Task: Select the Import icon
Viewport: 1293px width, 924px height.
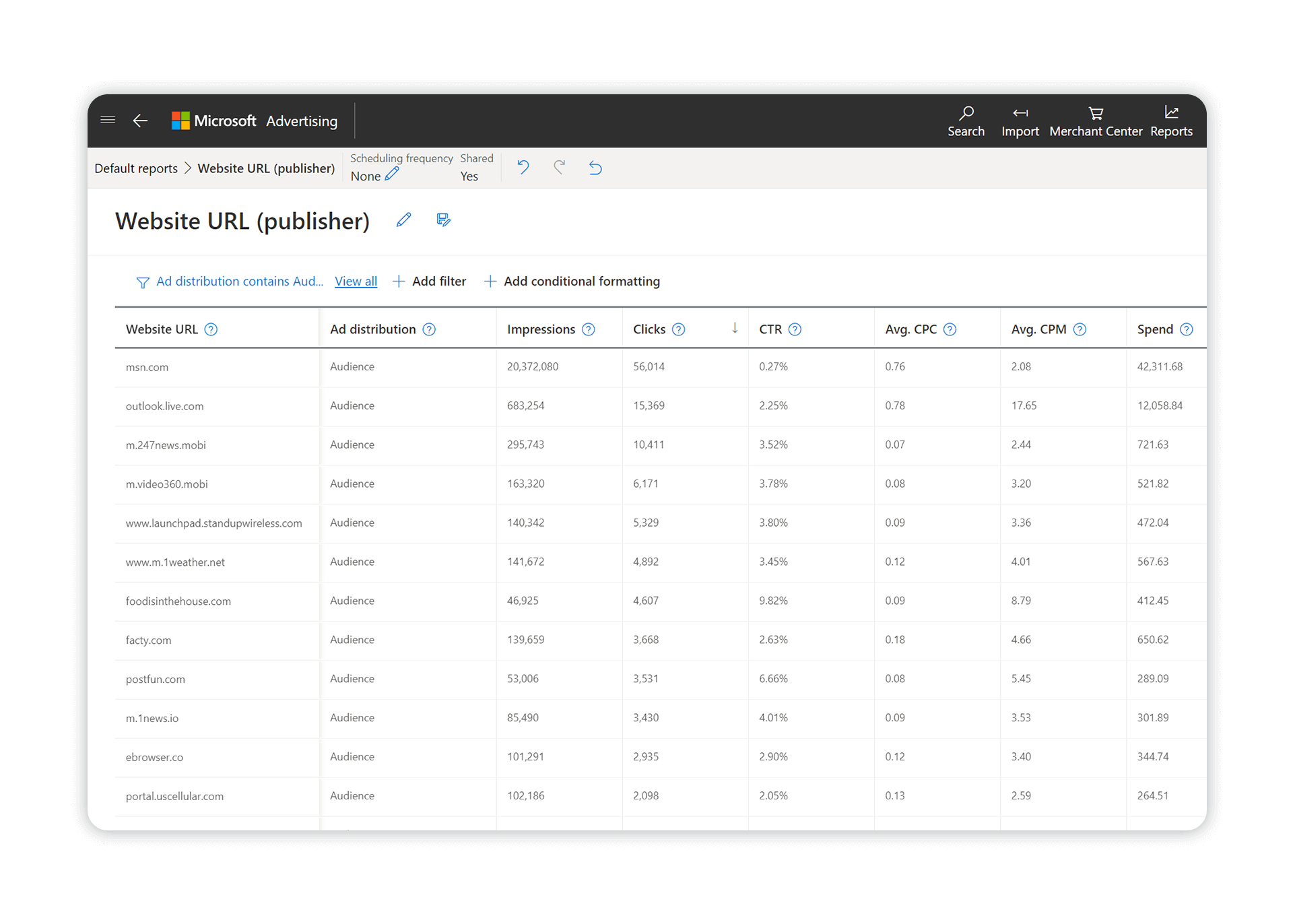Action: tap(1020, 121)
